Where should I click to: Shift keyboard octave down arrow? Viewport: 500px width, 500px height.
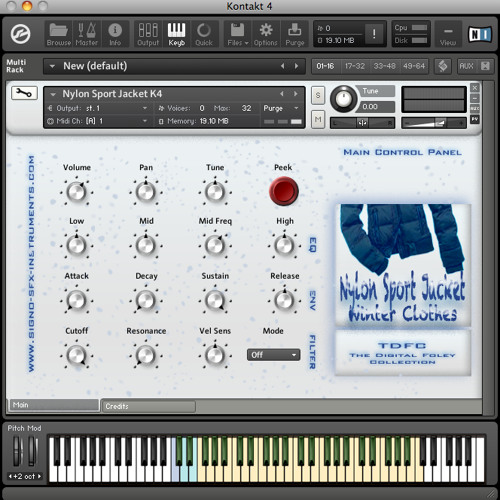(10, 476)
